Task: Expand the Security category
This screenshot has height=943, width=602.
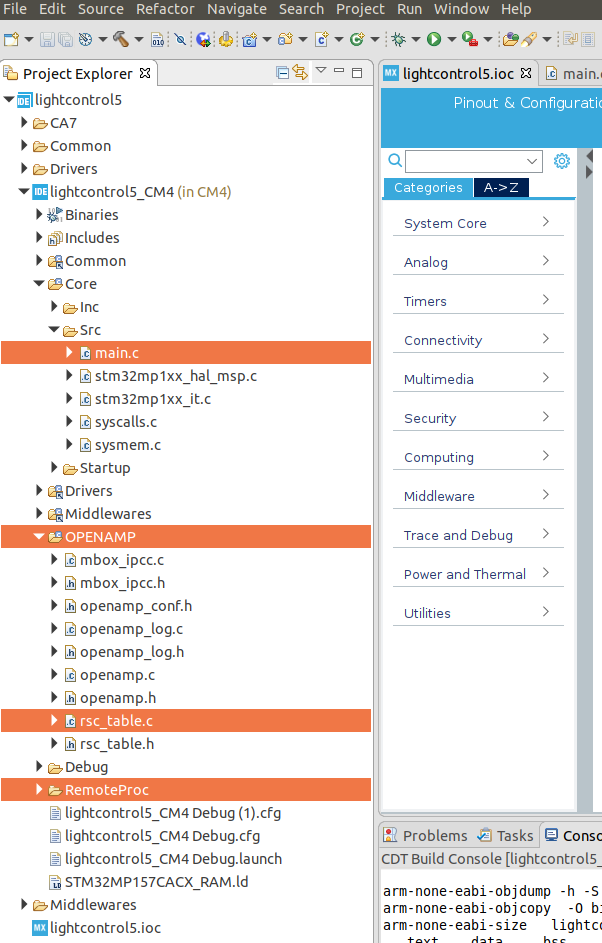Action: point(478,418)
